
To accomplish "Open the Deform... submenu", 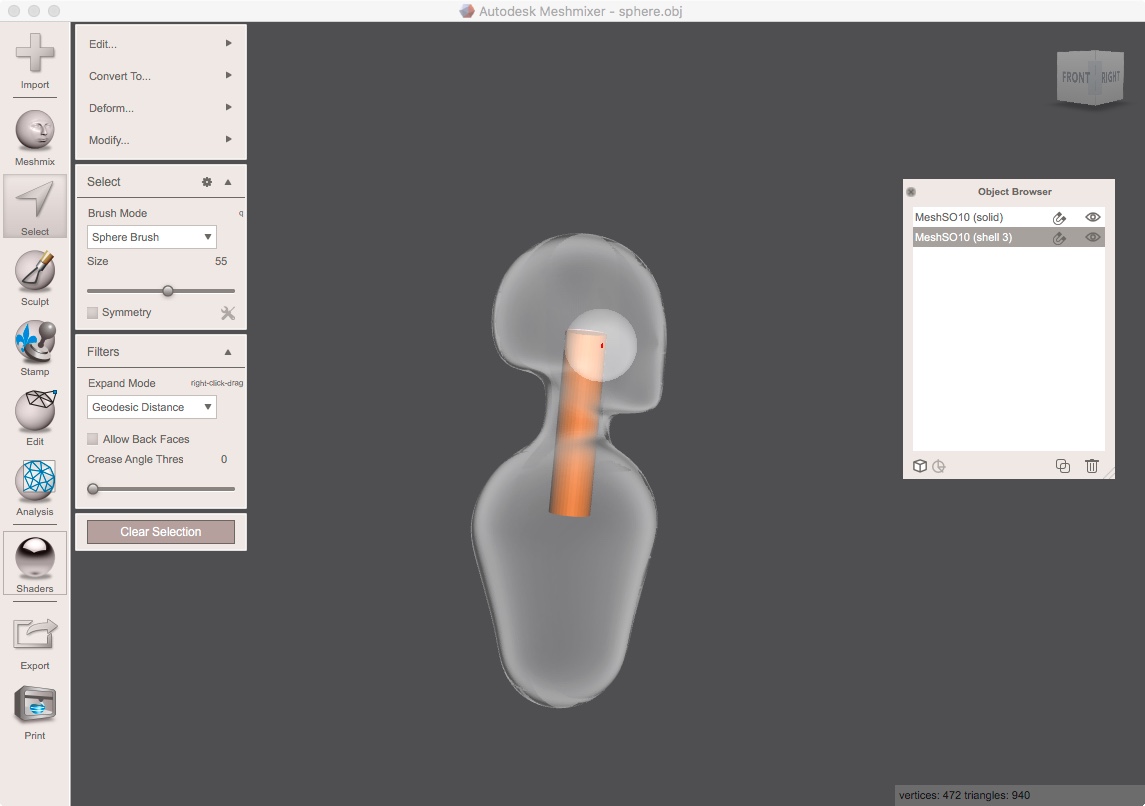I will [x=161, y=108].
